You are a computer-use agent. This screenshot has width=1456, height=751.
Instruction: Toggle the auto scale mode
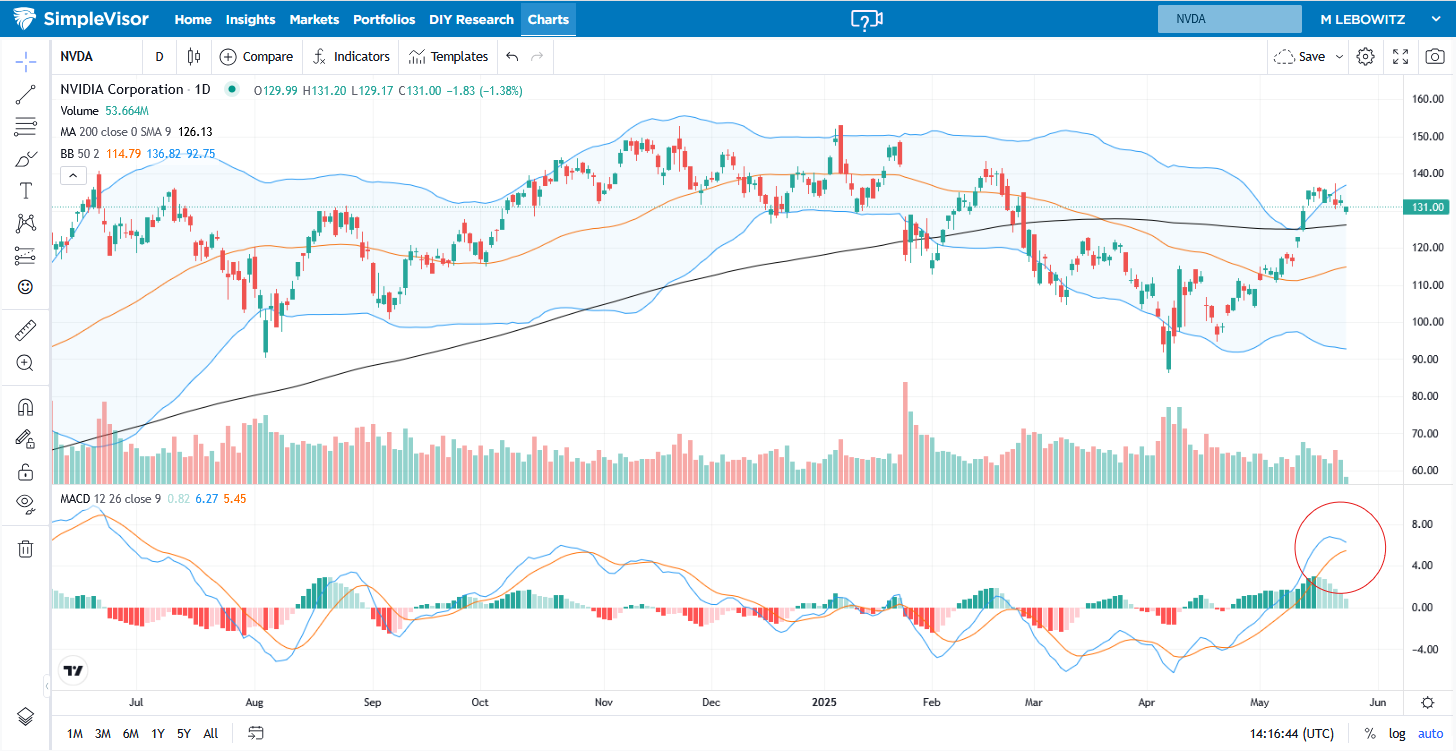click(1430, 733)
